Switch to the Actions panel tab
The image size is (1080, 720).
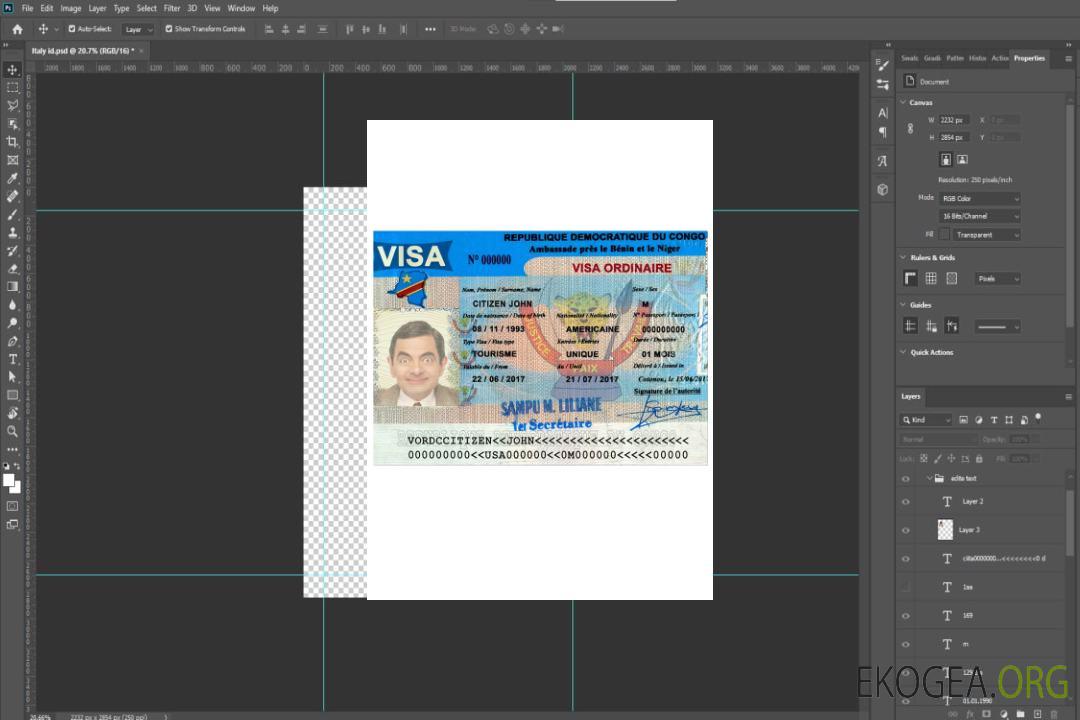pyautogui.click(x=999, y=59)
